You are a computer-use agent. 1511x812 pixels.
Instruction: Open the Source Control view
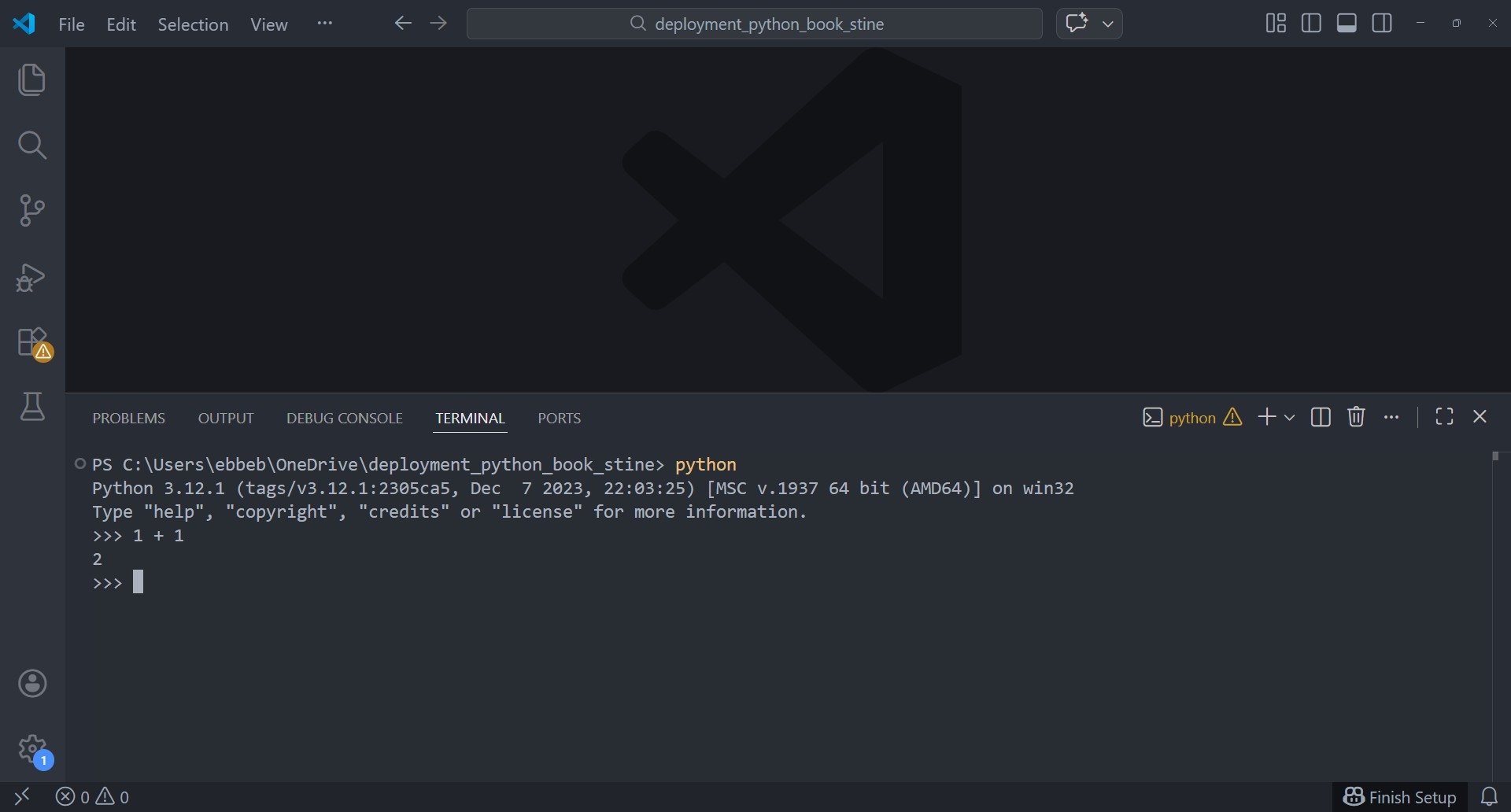click(31, 210)
